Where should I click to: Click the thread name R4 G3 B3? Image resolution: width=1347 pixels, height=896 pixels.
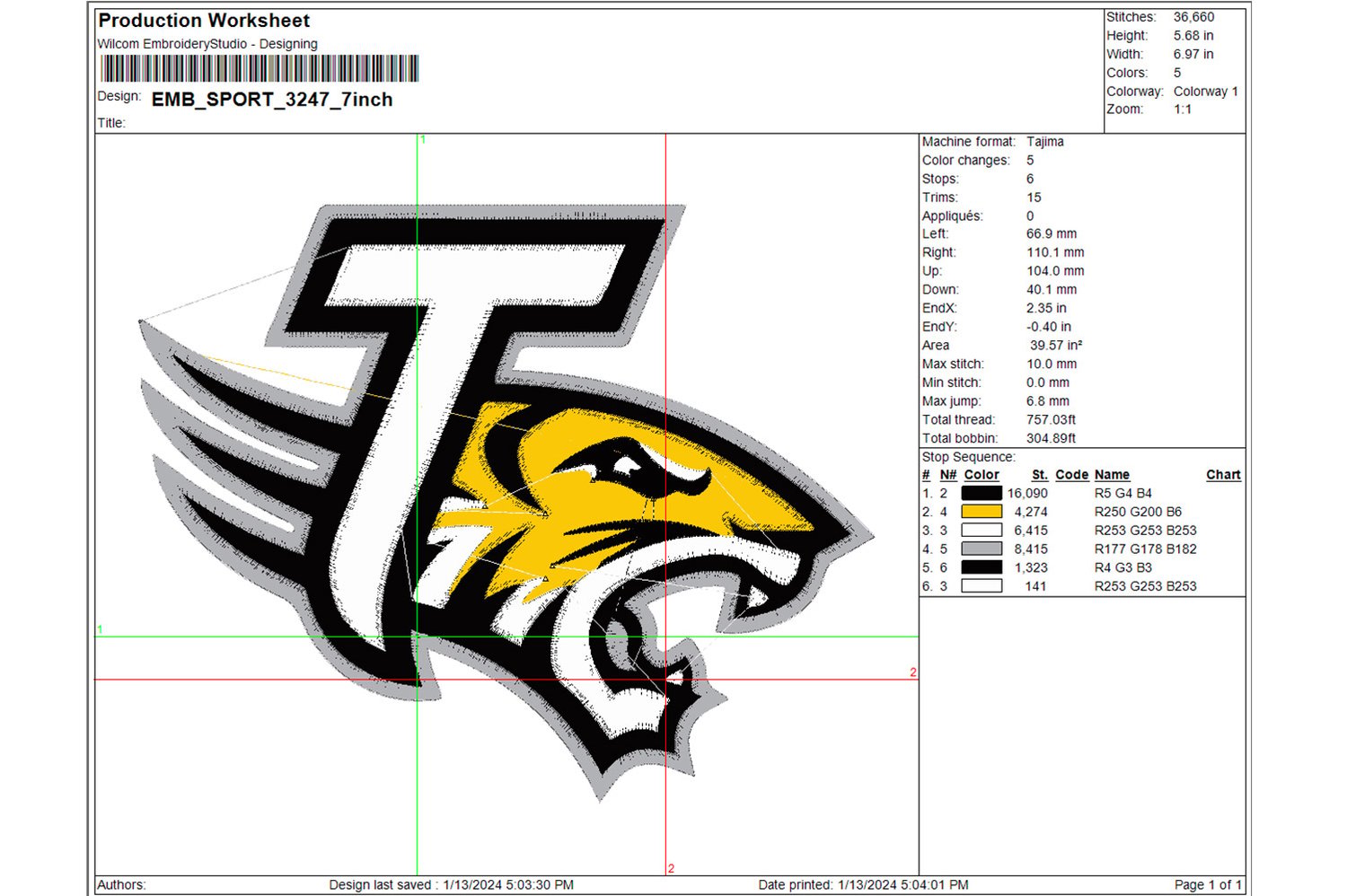(1123, 567)
